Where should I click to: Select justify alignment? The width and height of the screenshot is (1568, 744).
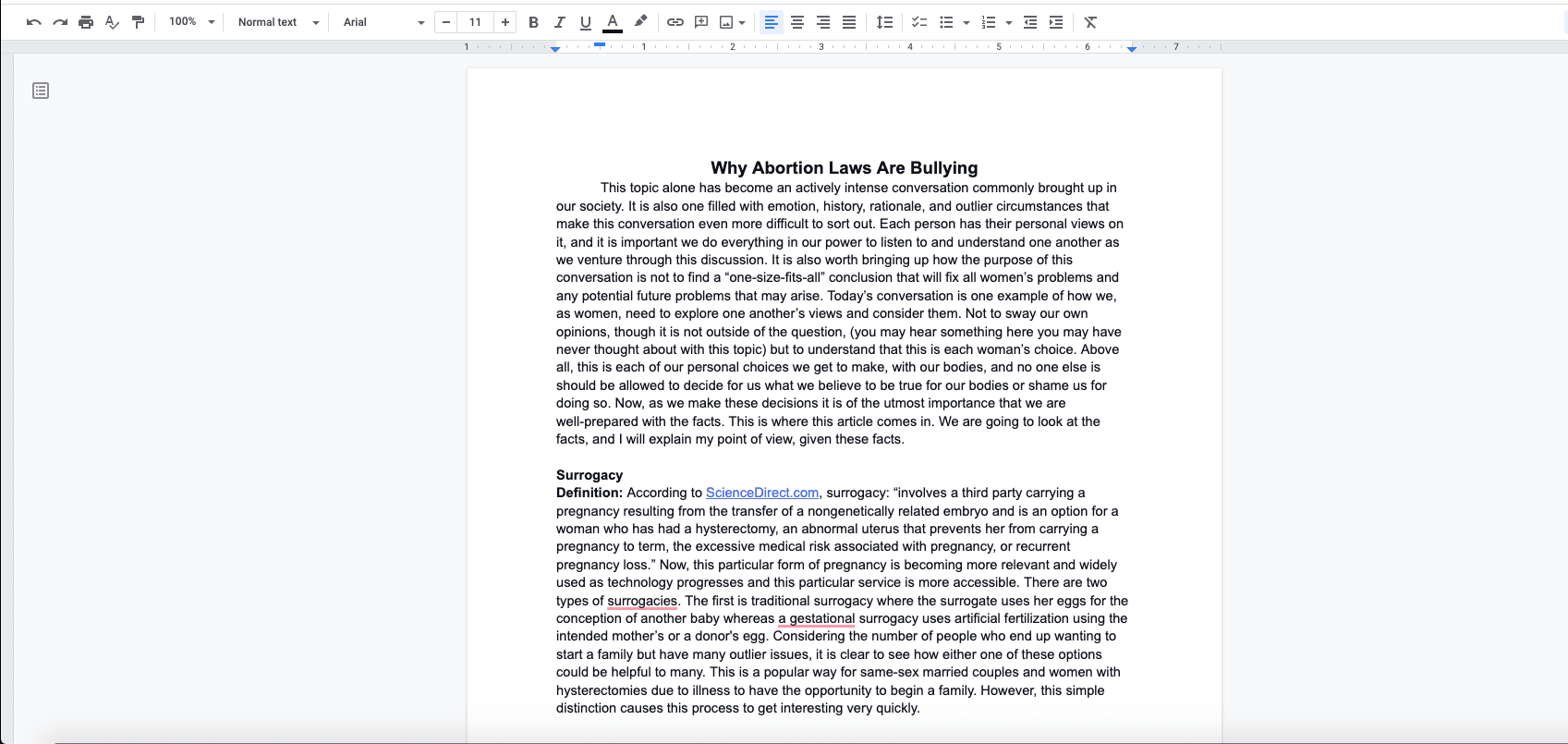pos(849,22)
